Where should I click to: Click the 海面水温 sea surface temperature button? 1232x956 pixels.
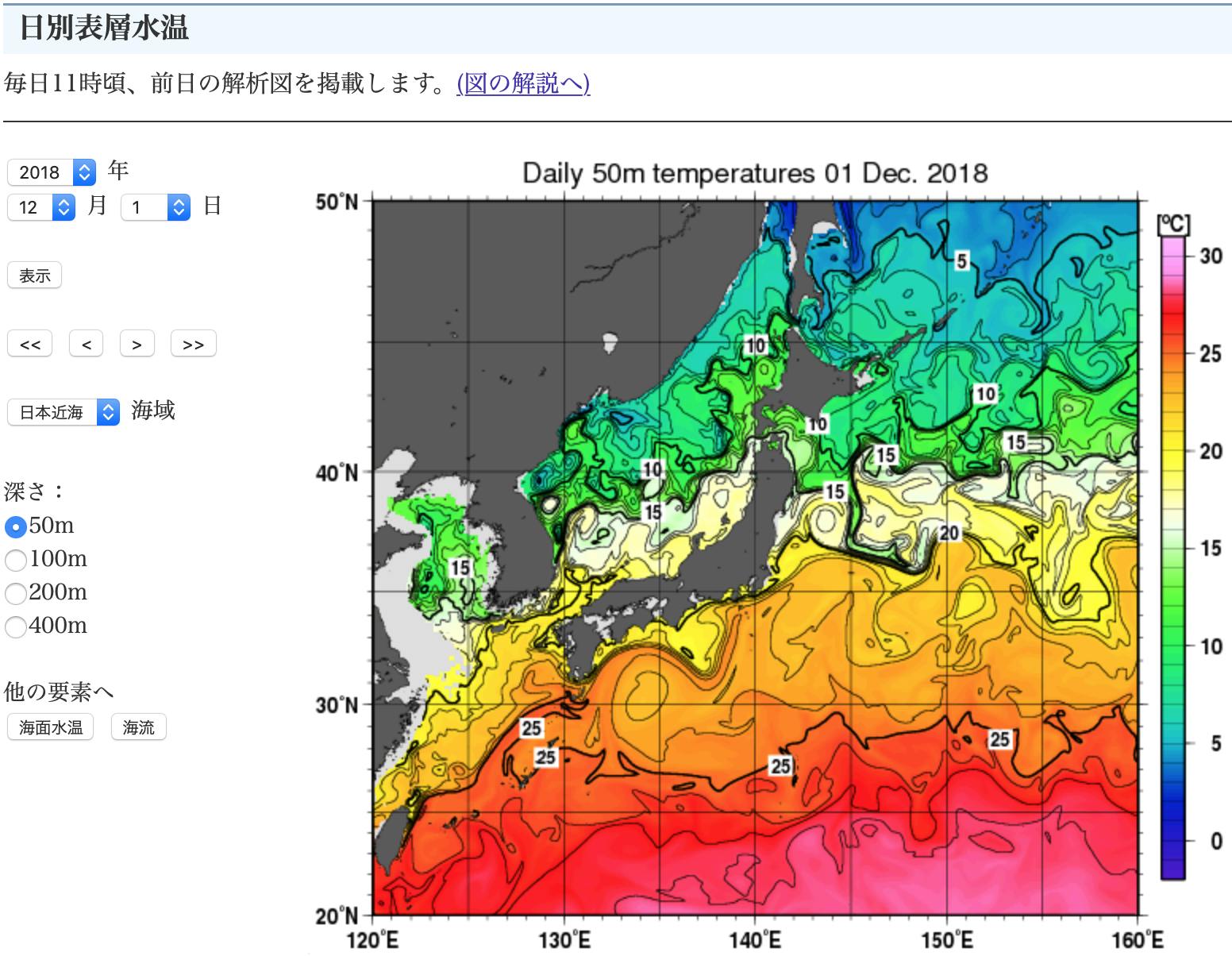[x=51, y=727]
